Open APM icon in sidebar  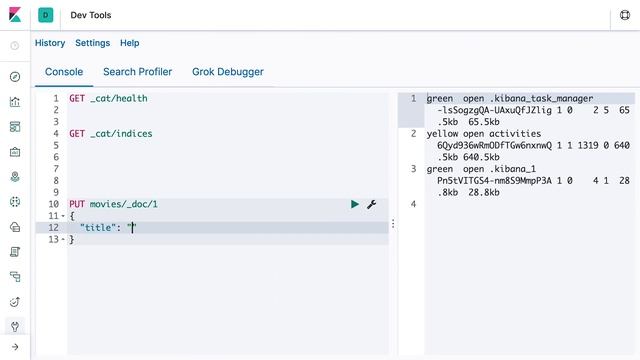click(15, 277)
